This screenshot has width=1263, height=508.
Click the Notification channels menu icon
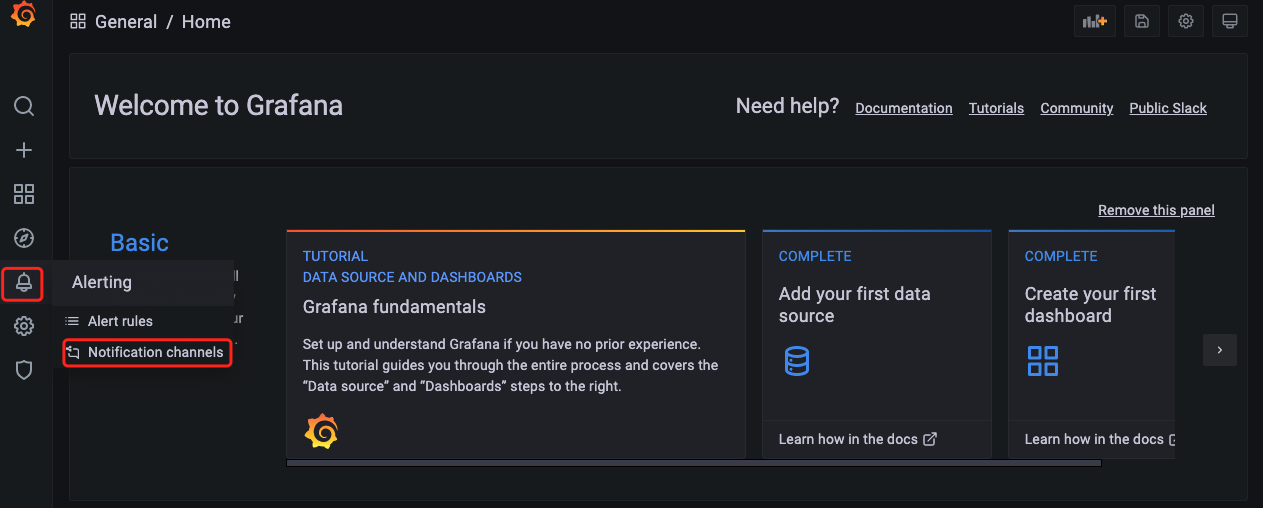pyautogui.click(x=72, y=352)
